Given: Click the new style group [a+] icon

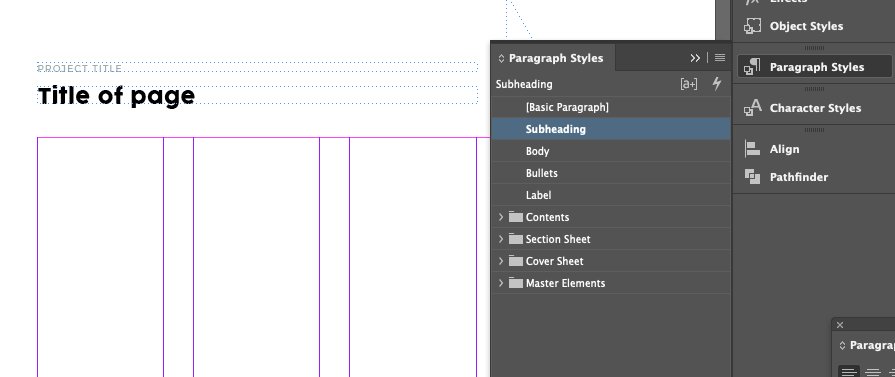Looking at the screenshot, I should pyautogui.click(x=689, y=84).
